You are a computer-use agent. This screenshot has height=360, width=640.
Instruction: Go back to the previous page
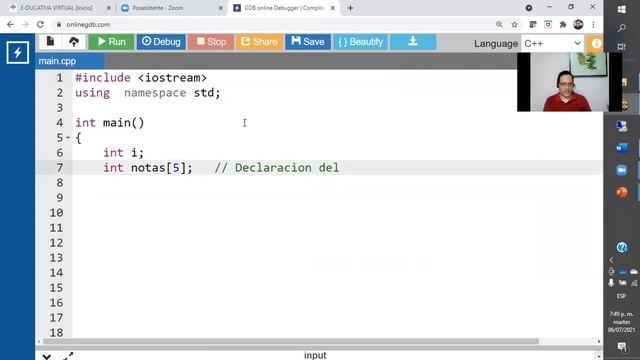click(x=10, y=24)
